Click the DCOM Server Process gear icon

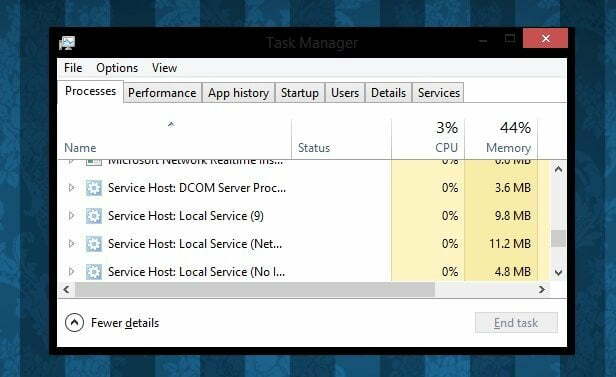pos(94,188)
